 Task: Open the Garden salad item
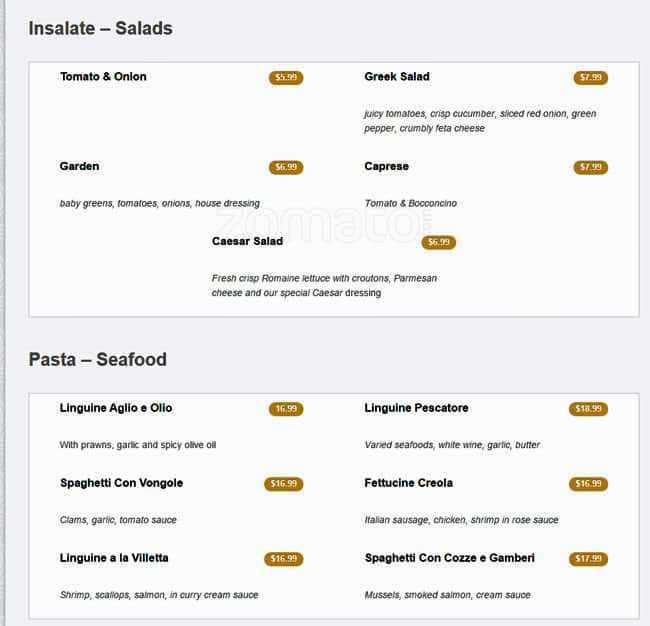pyautogui.click(x=80, y=167)
